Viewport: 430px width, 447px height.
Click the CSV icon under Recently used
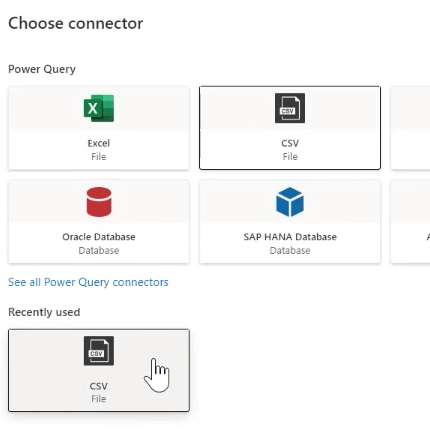tap(99, 351)
